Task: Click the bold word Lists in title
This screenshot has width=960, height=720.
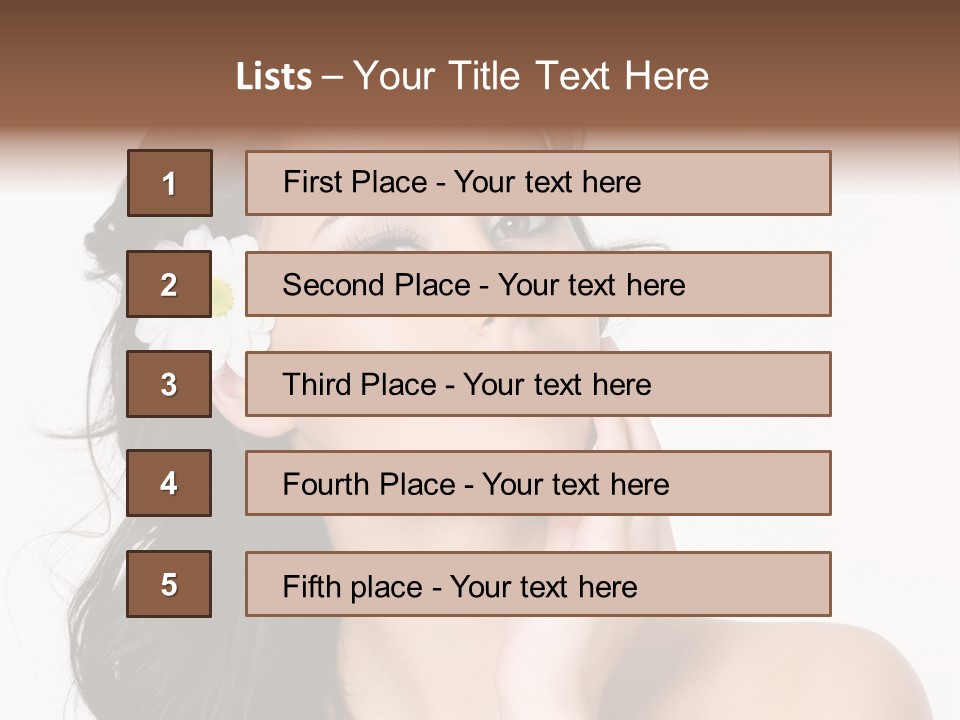Action: (274, 77)
